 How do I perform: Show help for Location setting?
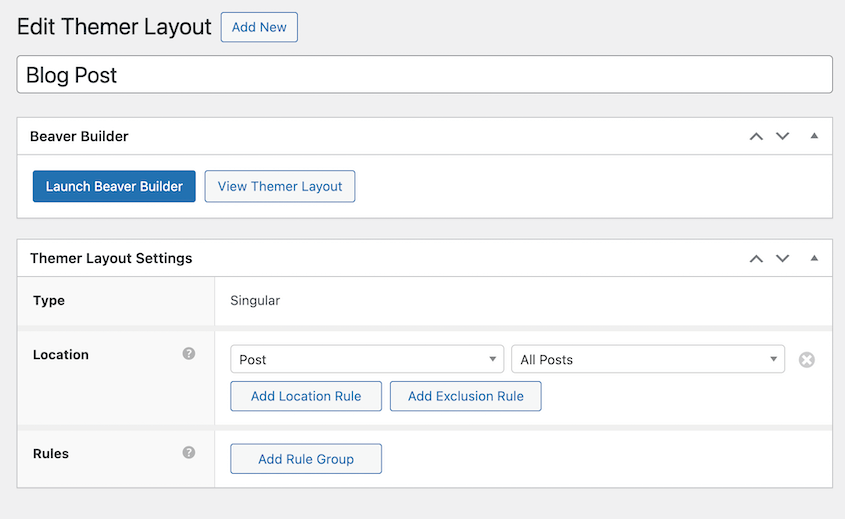189,354
